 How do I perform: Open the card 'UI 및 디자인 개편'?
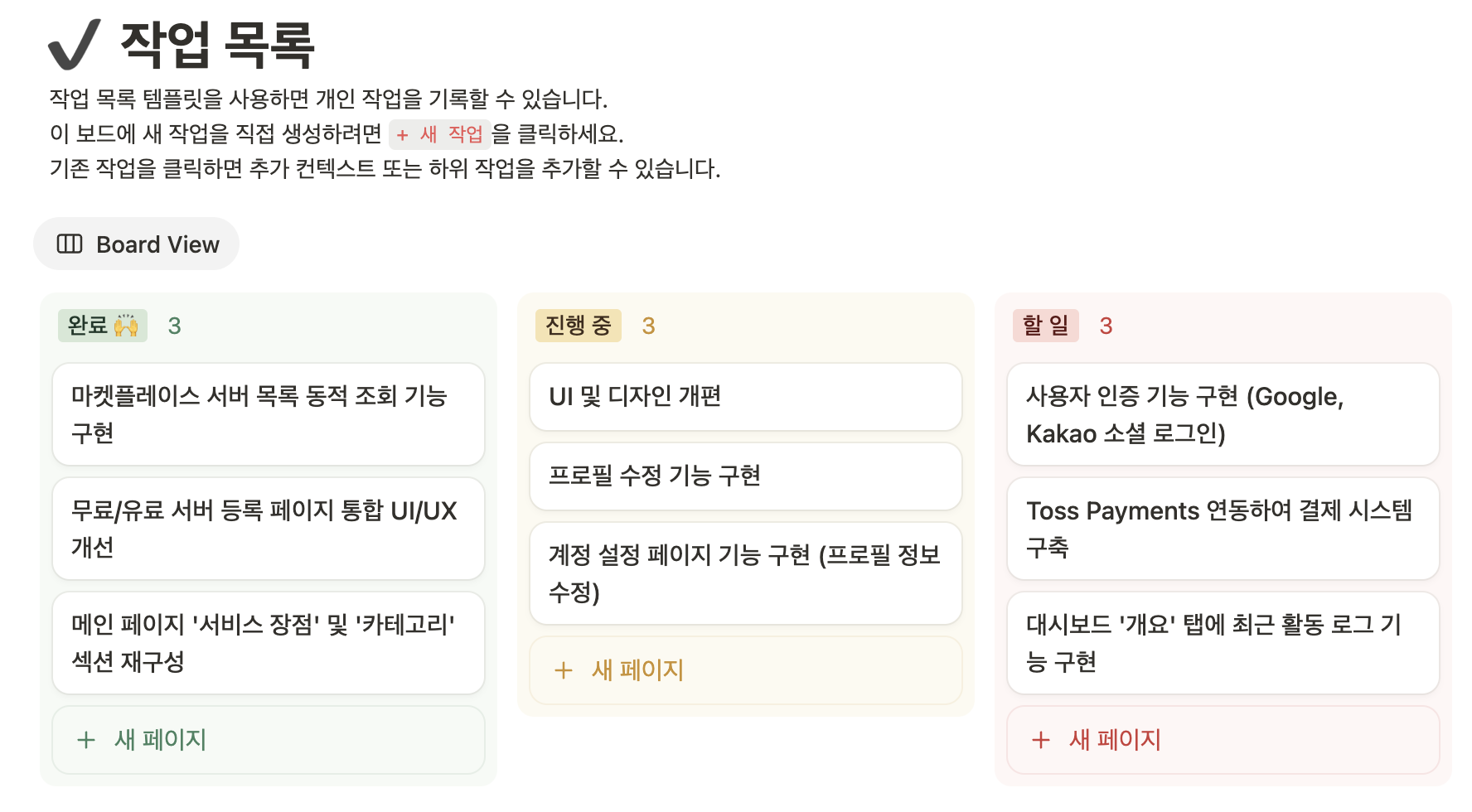(x=745, y=397)
